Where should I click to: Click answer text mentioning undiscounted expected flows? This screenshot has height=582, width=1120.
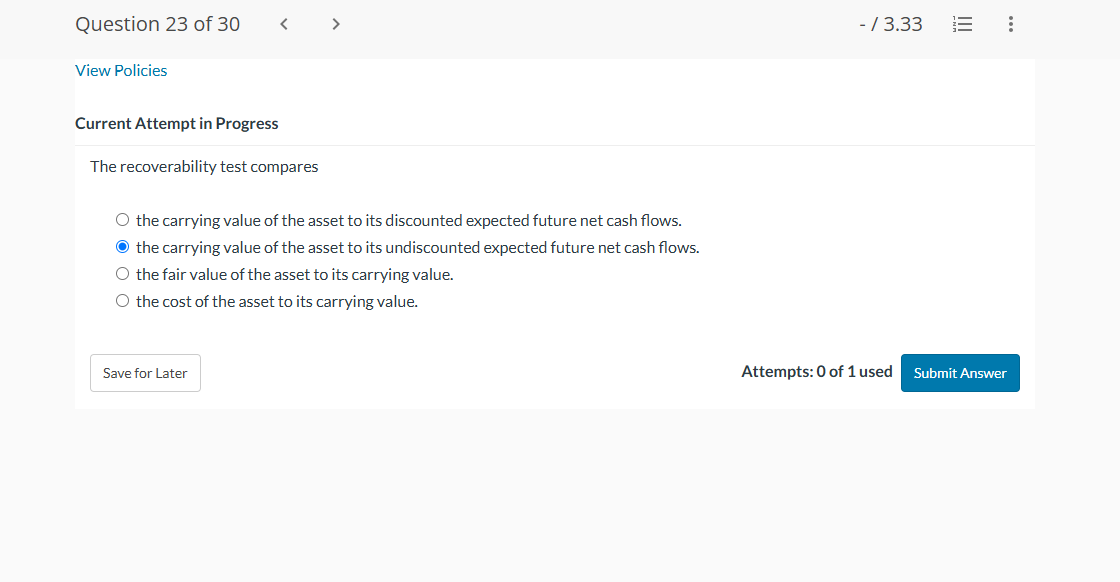[x=418, y=248]
